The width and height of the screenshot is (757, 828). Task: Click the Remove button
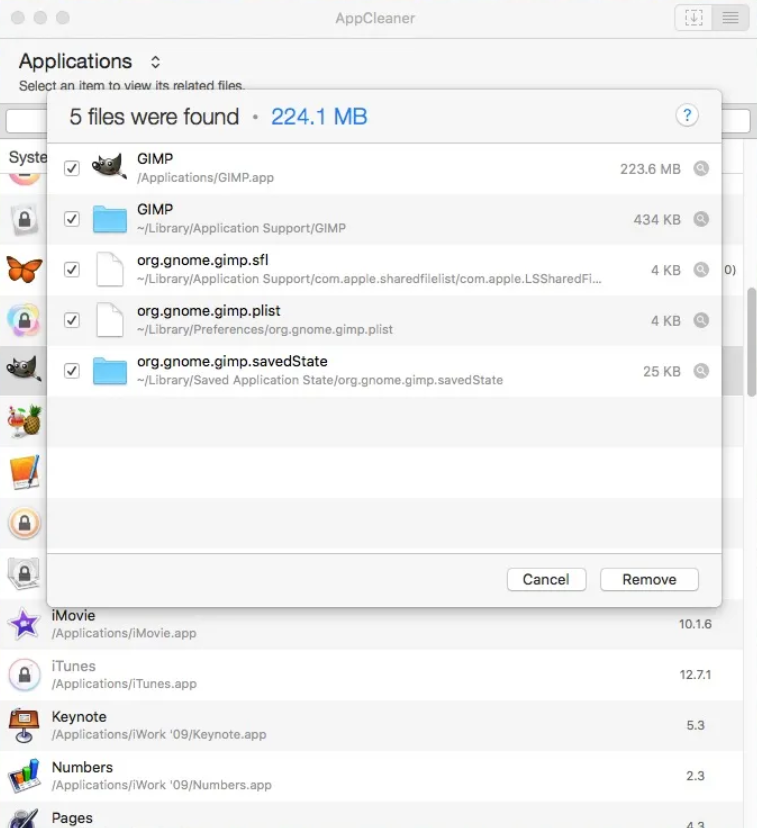(649, 579)
